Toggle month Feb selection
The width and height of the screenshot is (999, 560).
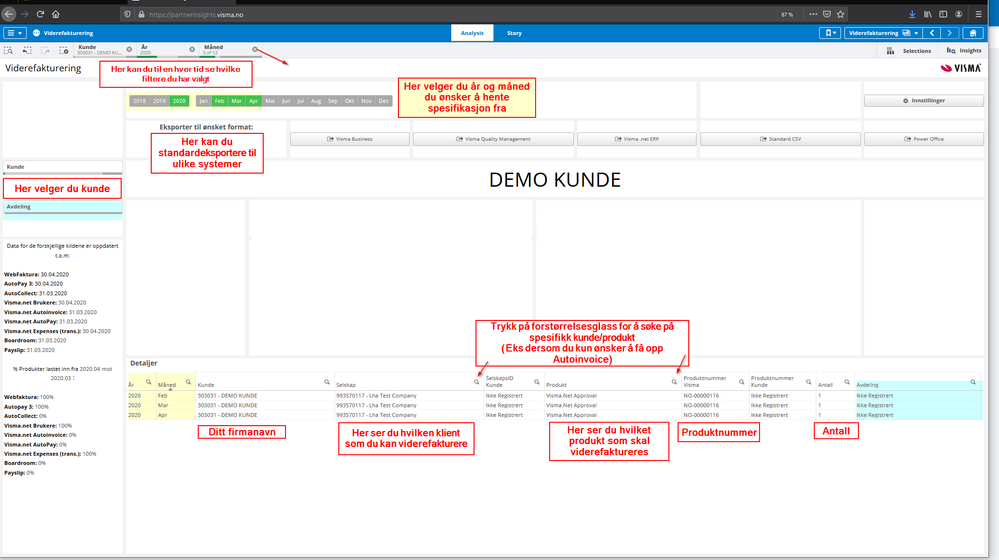tap(219, 101)
